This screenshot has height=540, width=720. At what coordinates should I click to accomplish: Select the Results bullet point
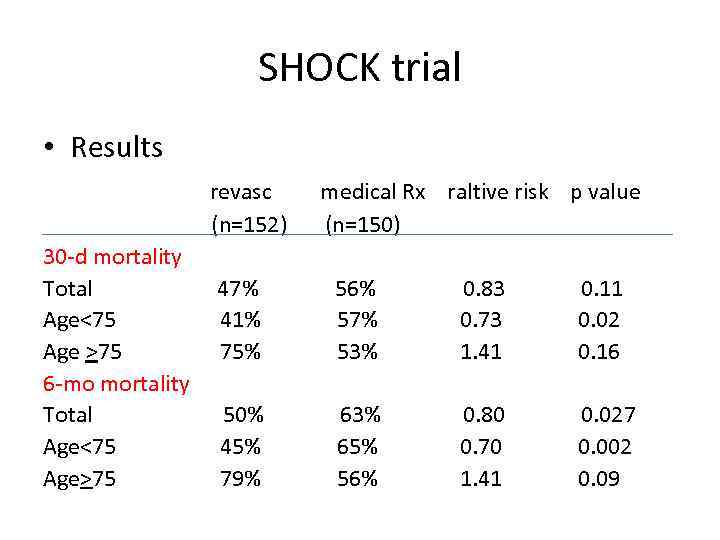click(116, 148)
